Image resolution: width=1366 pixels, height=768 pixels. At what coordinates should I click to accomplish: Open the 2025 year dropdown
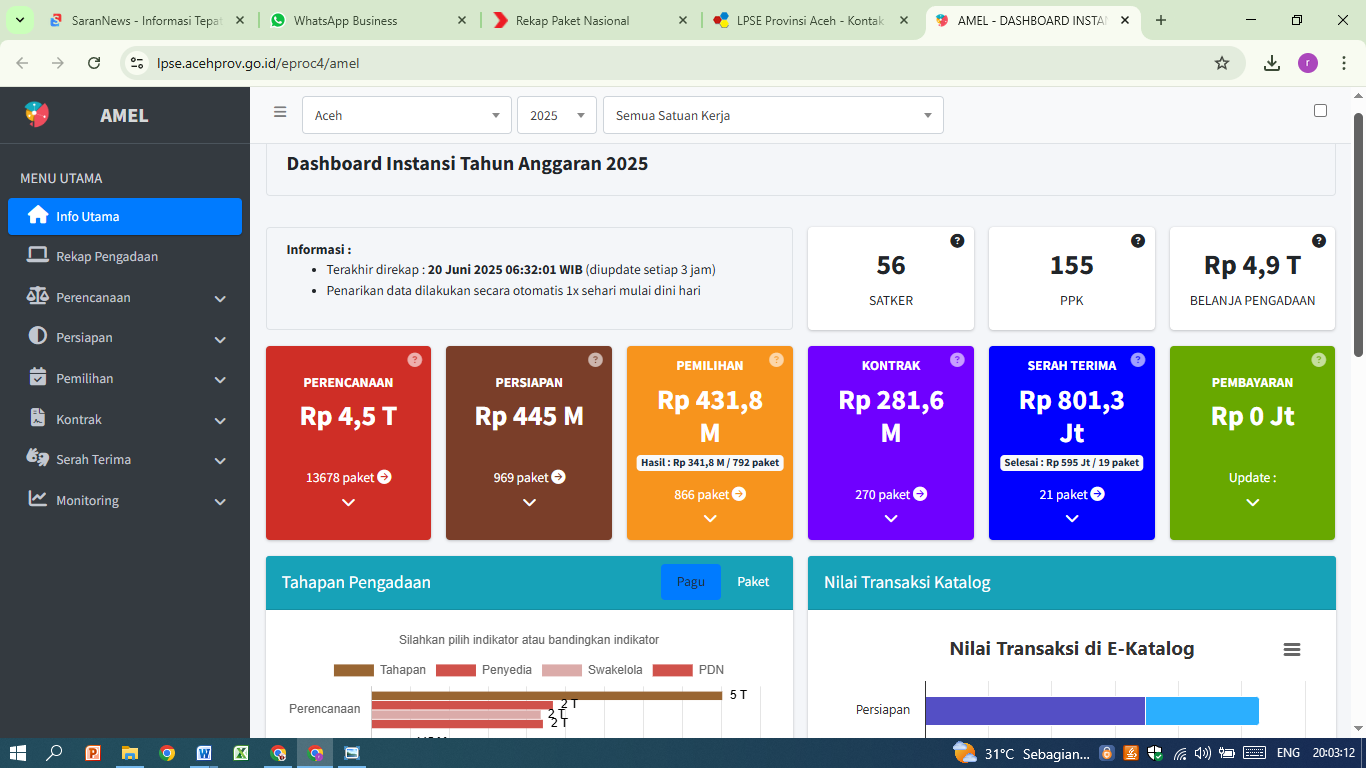tap(556, 115)
